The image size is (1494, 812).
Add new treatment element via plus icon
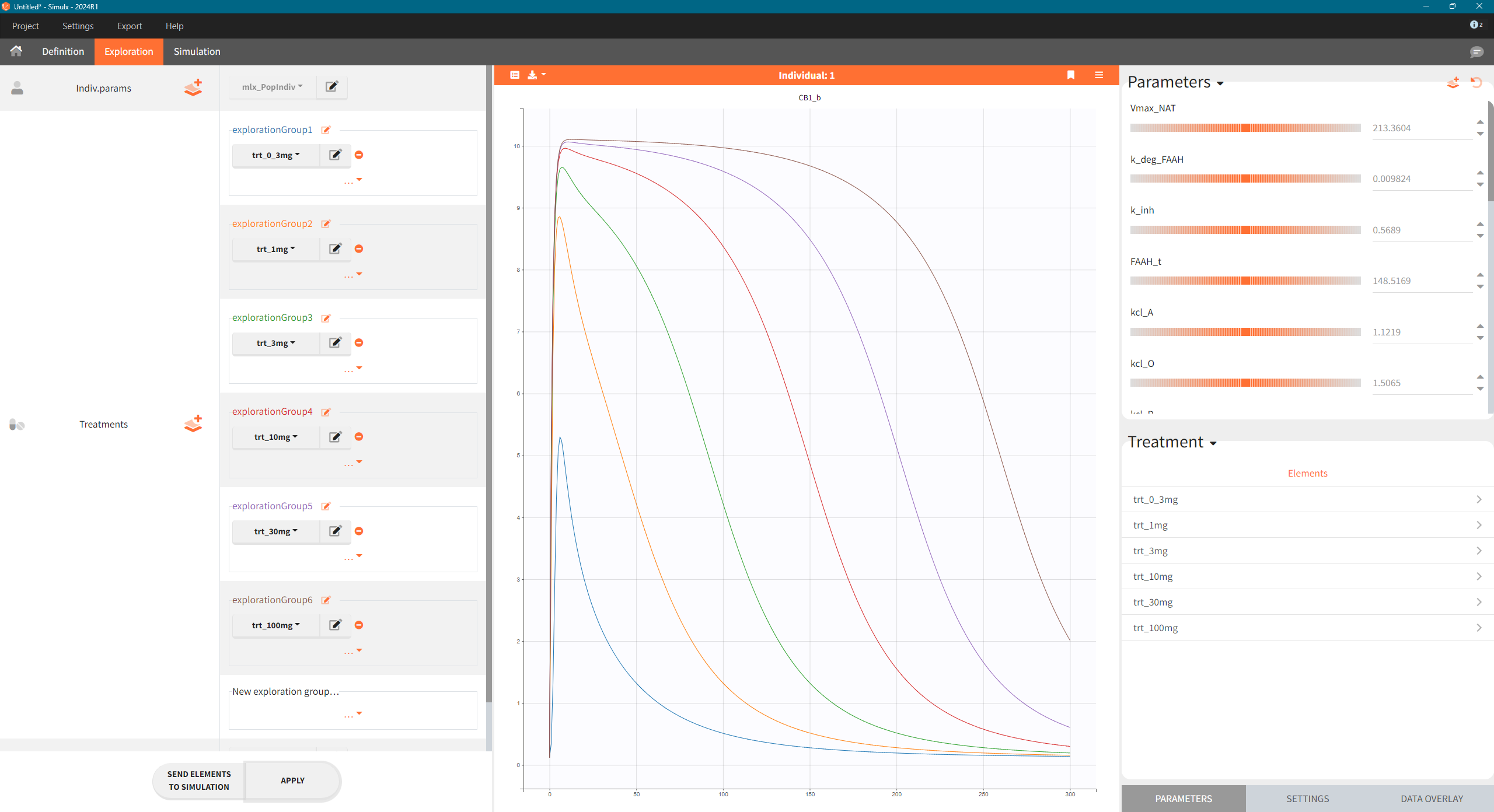(193, 423)
